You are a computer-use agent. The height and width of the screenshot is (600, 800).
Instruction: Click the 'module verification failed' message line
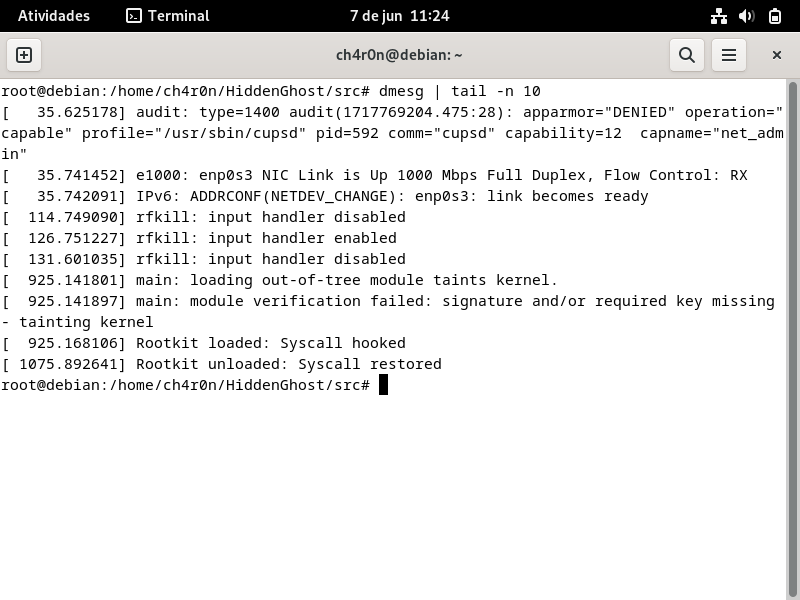(x=482, y=301)
